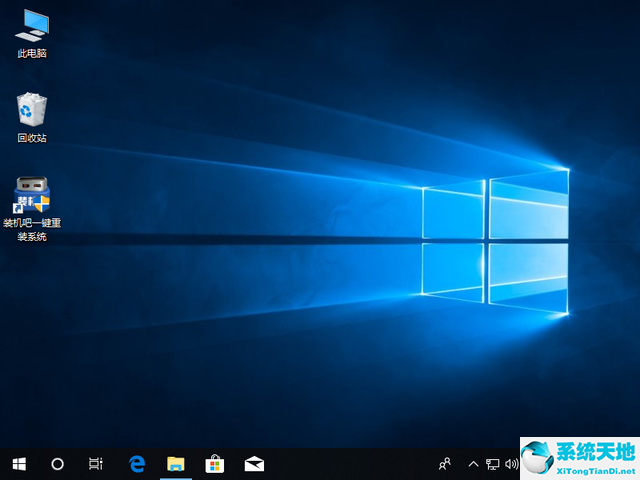Show hidden system tray icons
Viewport: 640px width, 480px height.
473,464
